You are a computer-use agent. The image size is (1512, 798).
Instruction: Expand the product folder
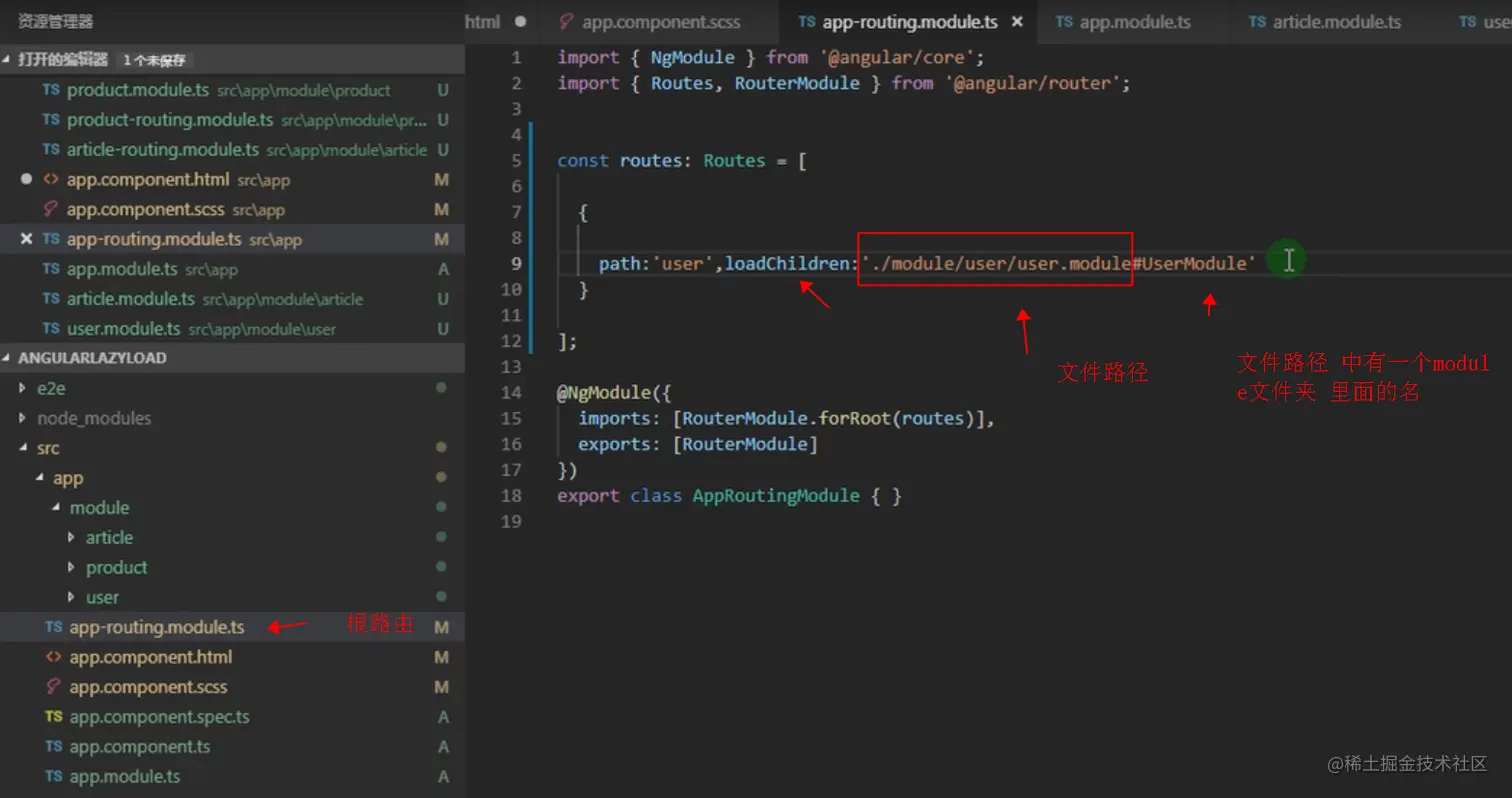[72, 567]
